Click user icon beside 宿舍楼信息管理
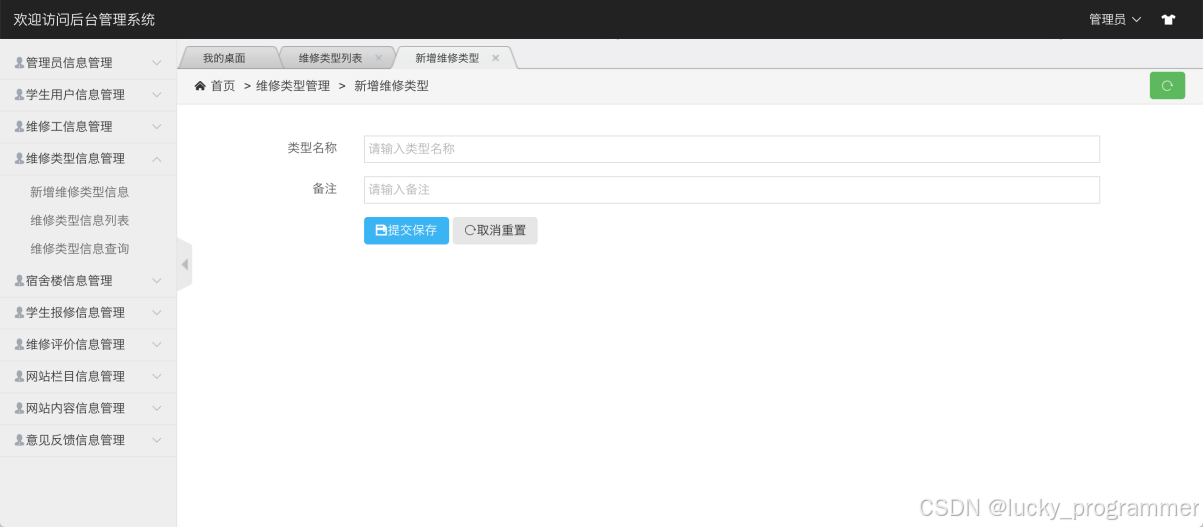Image resolution: width=1203 pixels, height=527 pixels. [19, 280]
